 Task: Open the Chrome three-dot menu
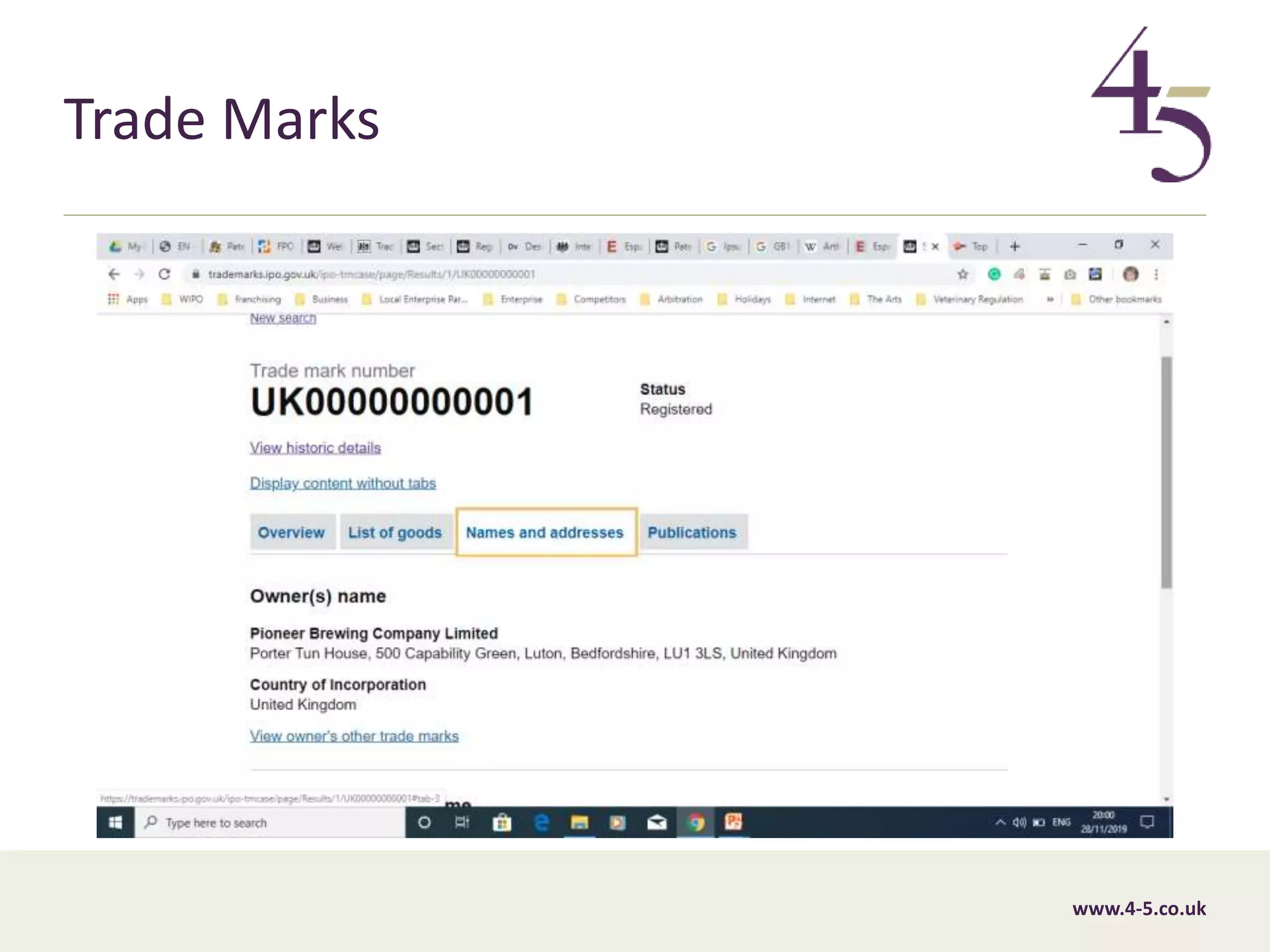tap(1156, 274)
